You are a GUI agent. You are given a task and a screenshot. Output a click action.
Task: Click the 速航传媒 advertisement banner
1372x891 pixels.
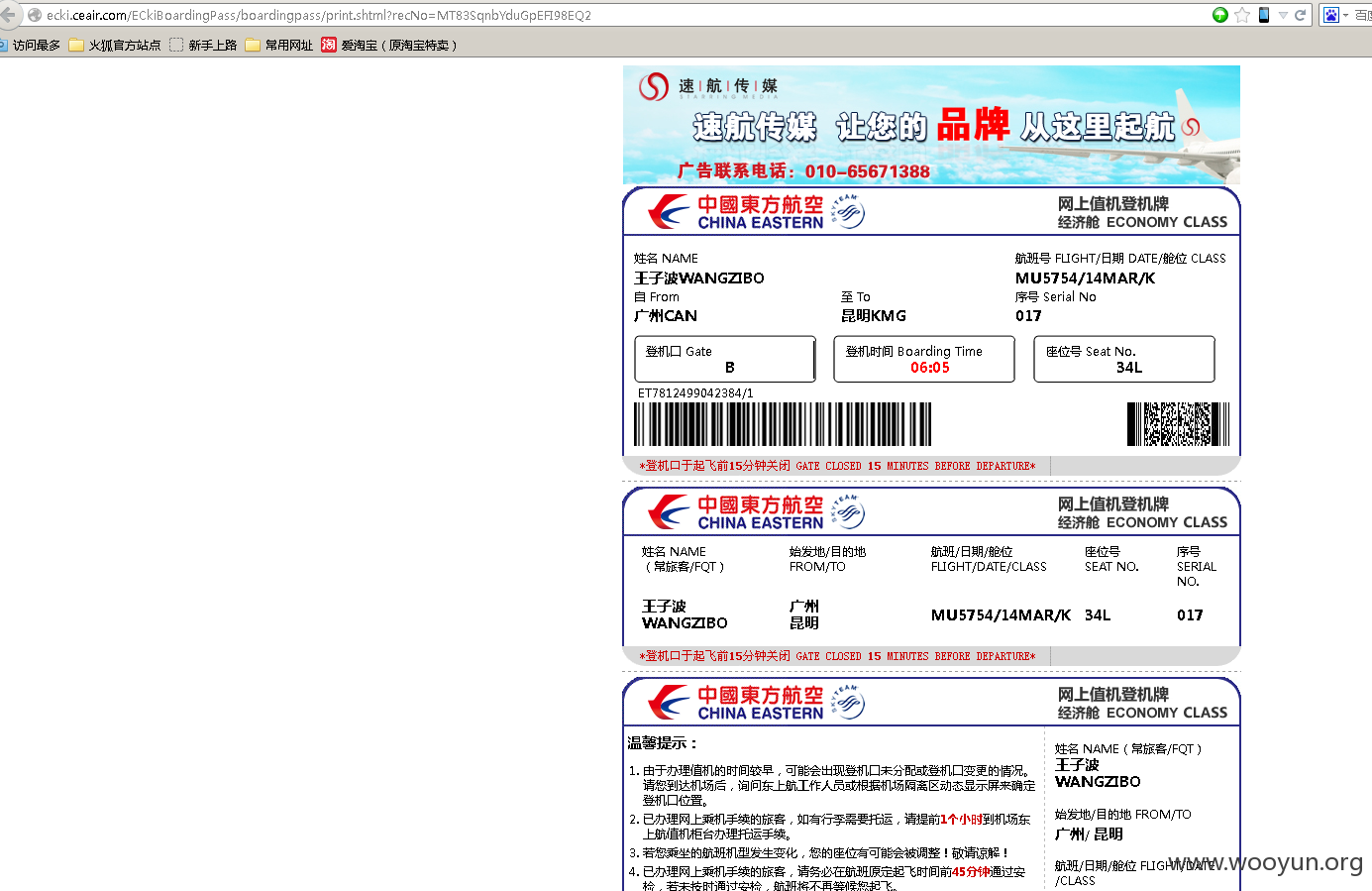point(931,125)
